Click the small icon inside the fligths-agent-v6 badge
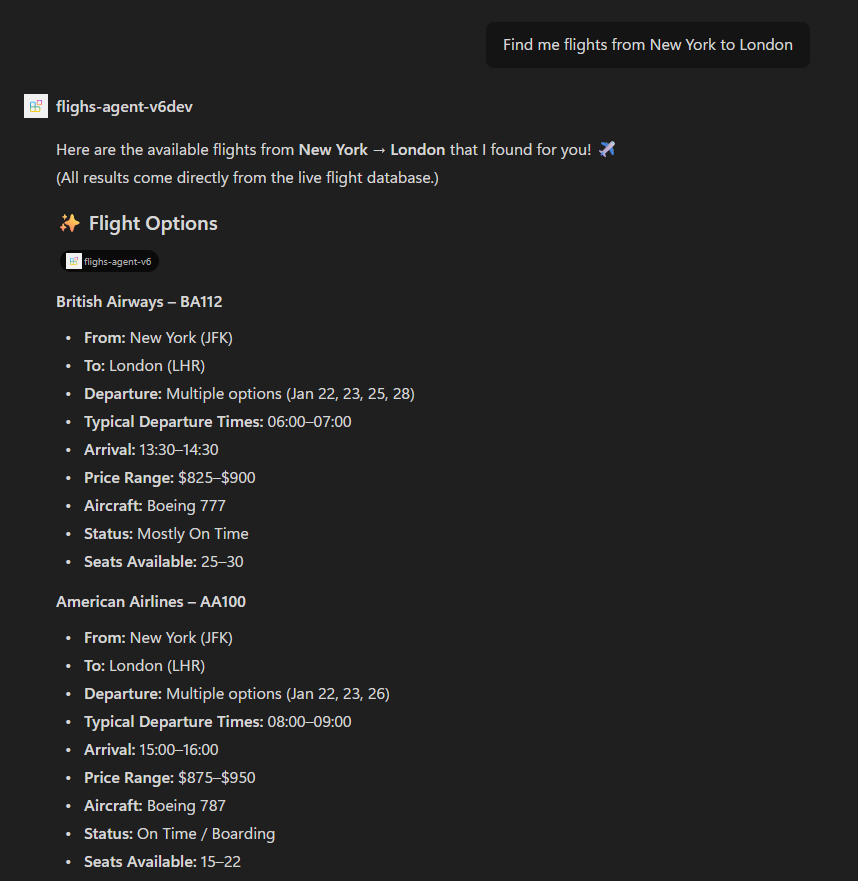This screenshot has width=858, height=881. tap(74, 261)
